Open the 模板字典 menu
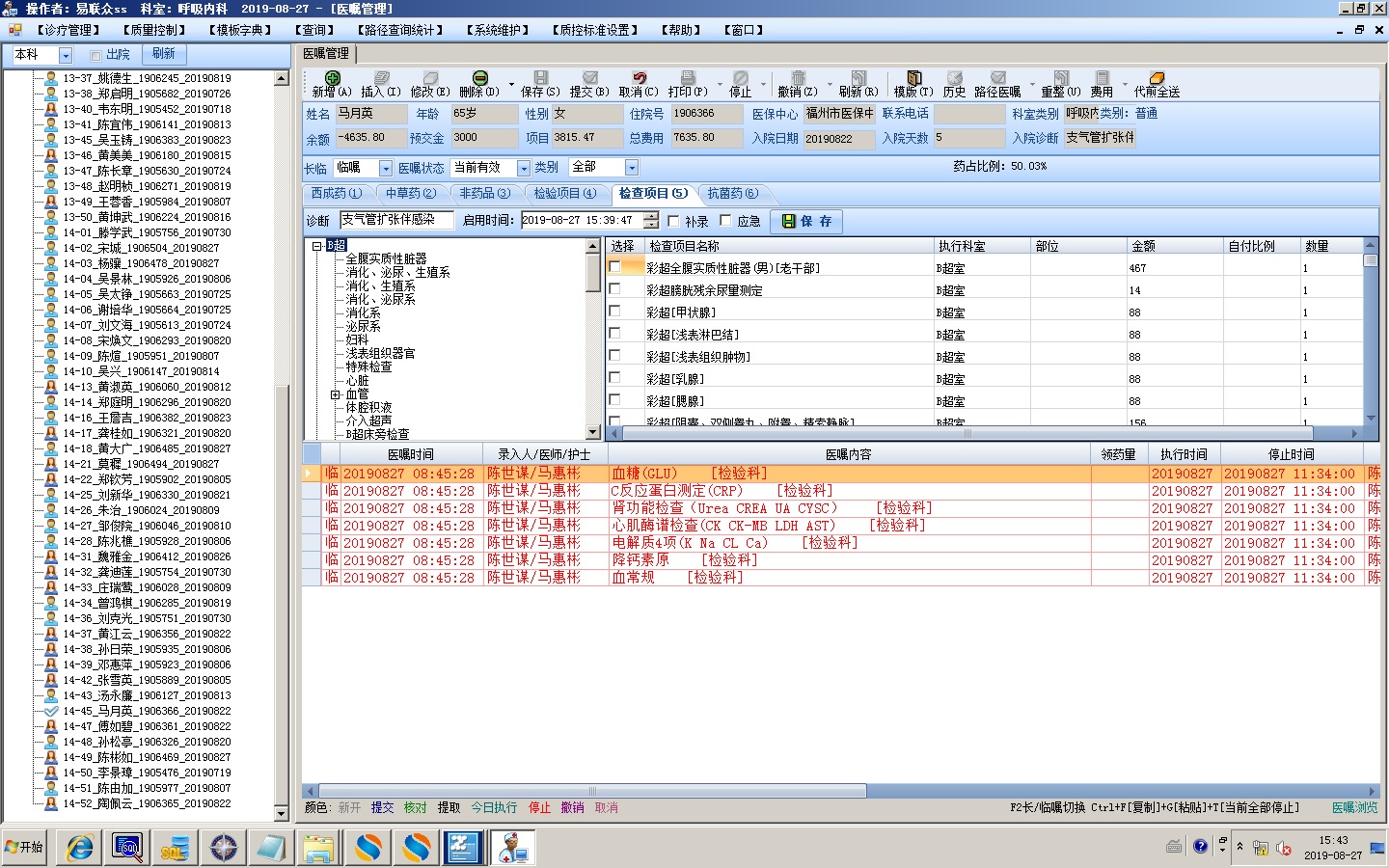Image resolution: width=1389 pixels, height=868 pixels. (x=240, y=30)
